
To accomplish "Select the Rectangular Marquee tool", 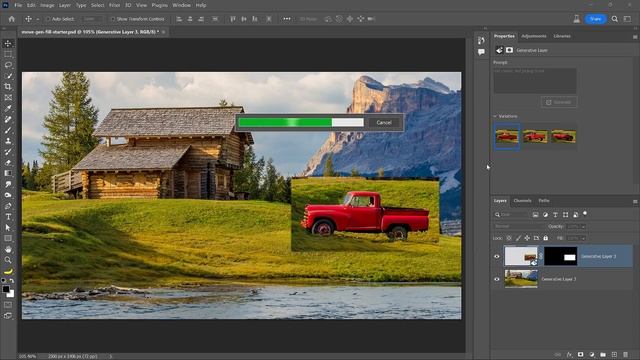I will click(x=8, y=54).
